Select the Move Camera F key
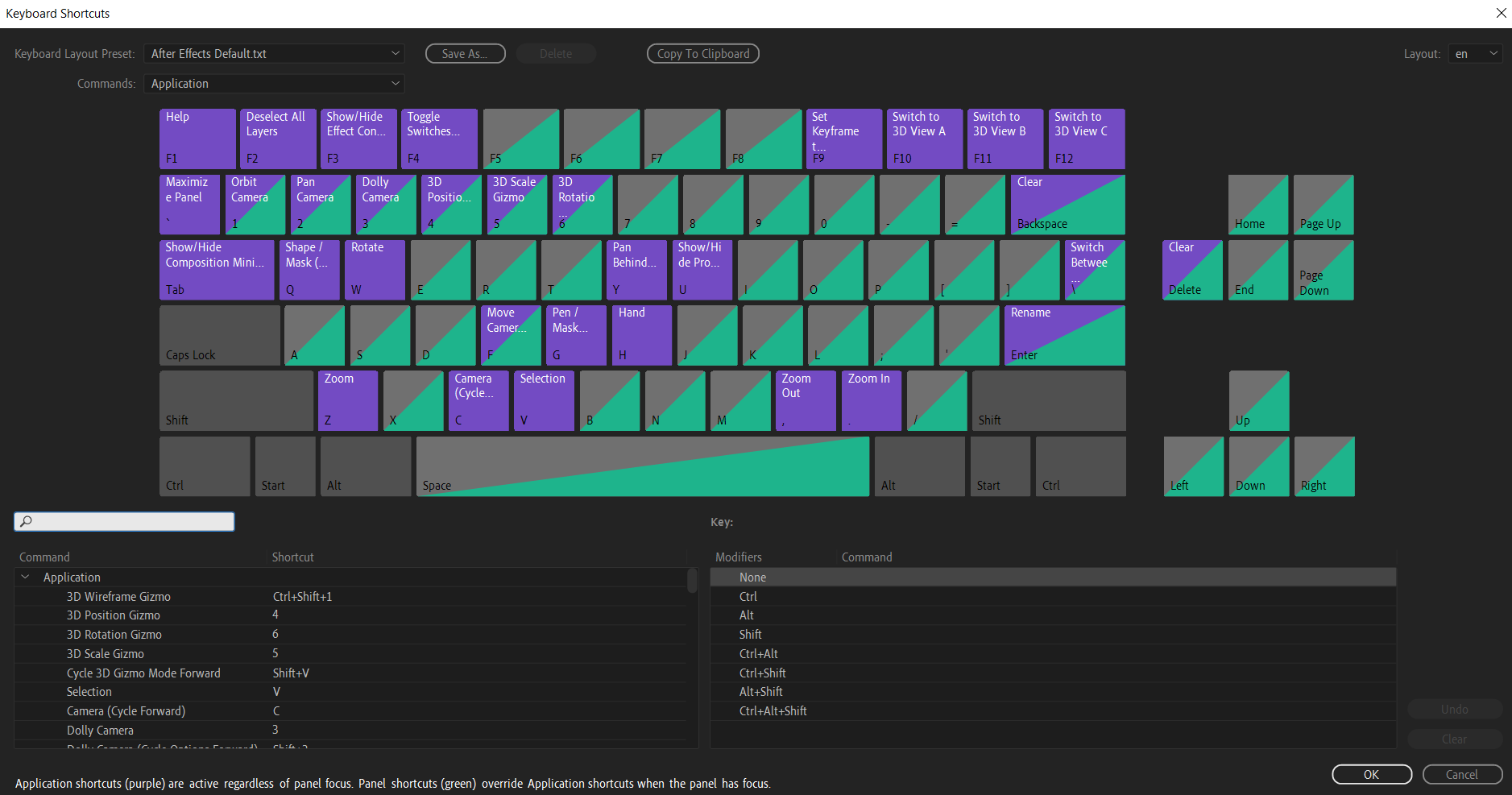The image size is (1512, 795). 511,335
